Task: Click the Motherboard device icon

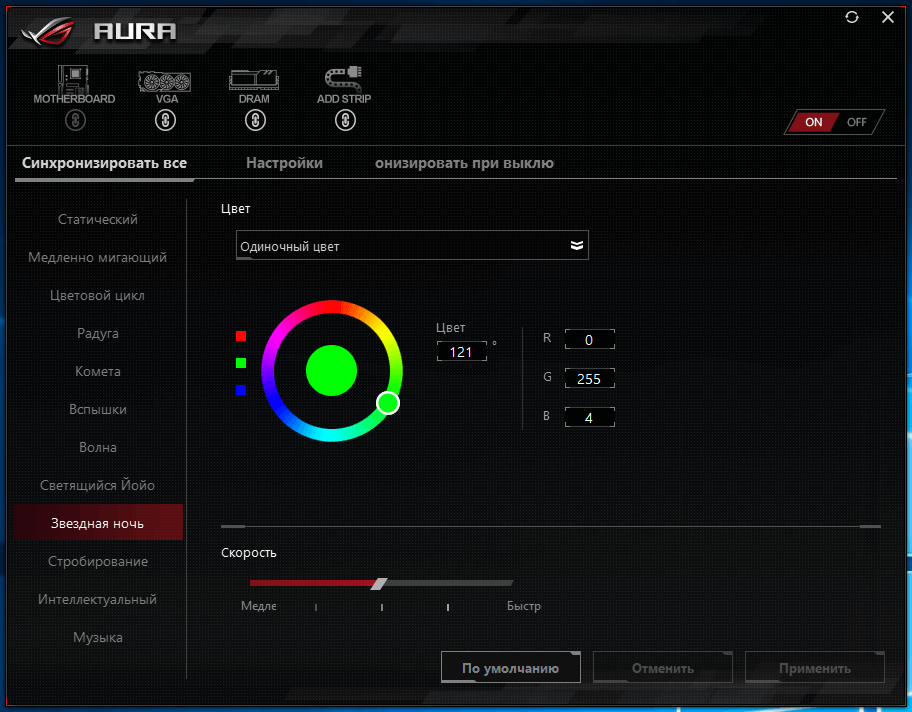Action: [74, 79]
